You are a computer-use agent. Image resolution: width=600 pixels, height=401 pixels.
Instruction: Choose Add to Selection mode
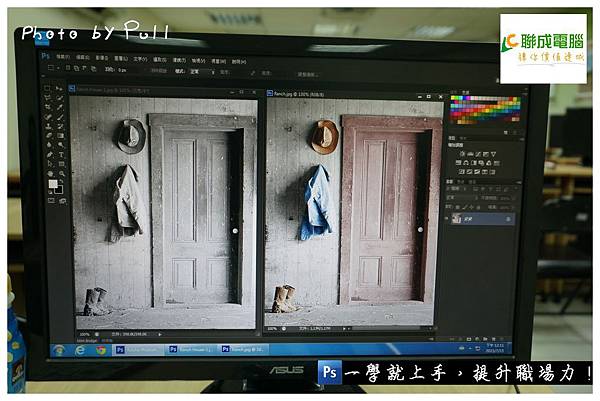pos(77,68)
